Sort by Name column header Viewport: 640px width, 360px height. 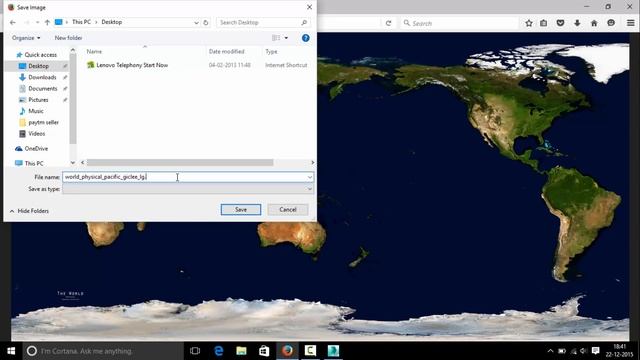[94, 51]
